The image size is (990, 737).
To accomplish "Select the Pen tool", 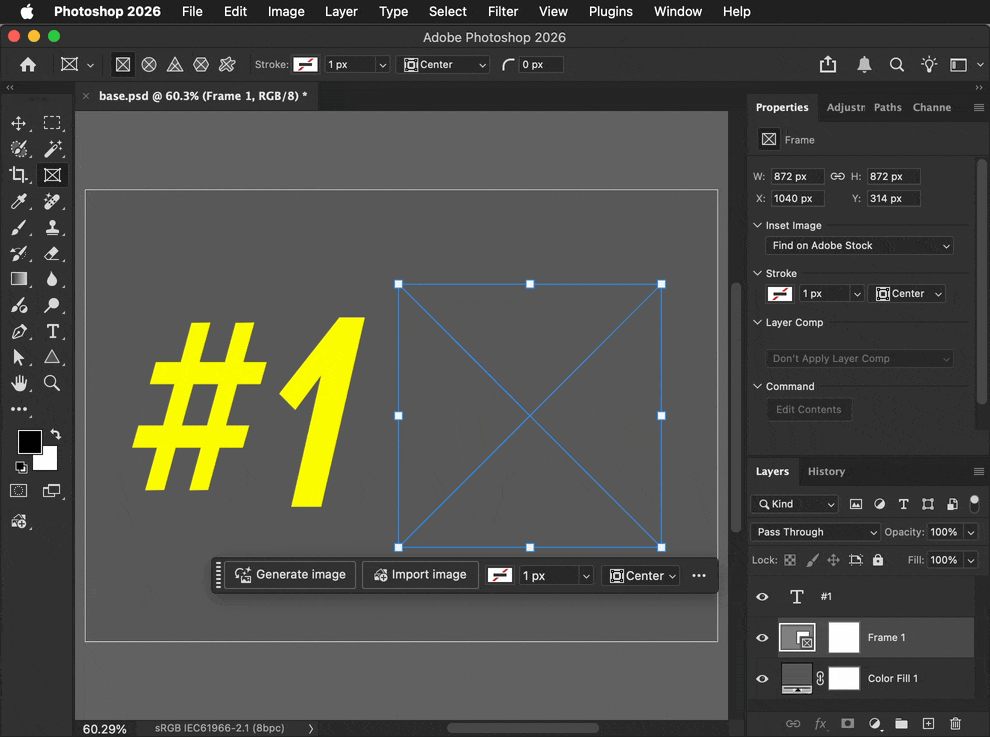I will [18, 332].
